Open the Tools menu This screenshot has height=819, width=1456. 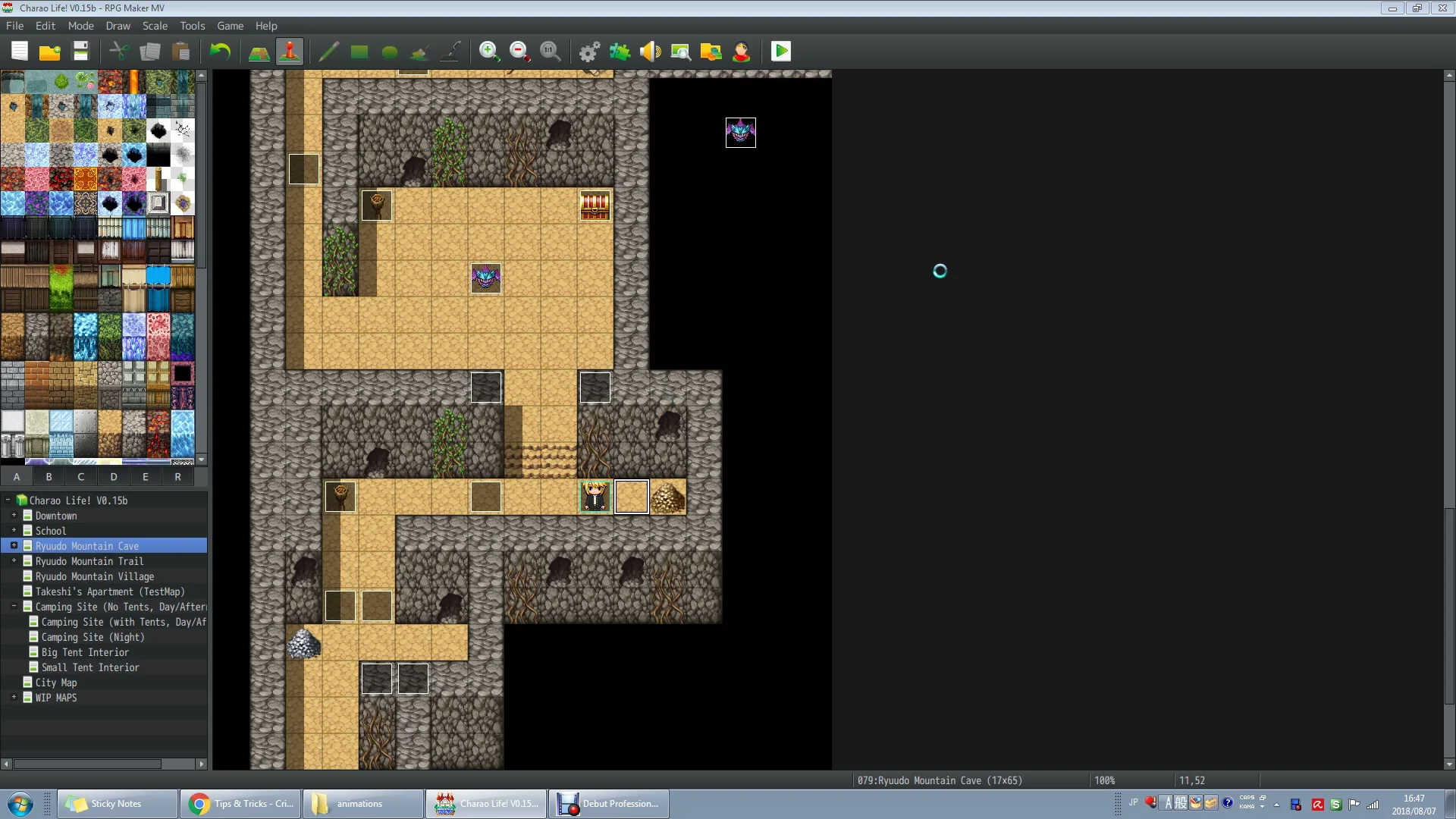pos(192,26)
